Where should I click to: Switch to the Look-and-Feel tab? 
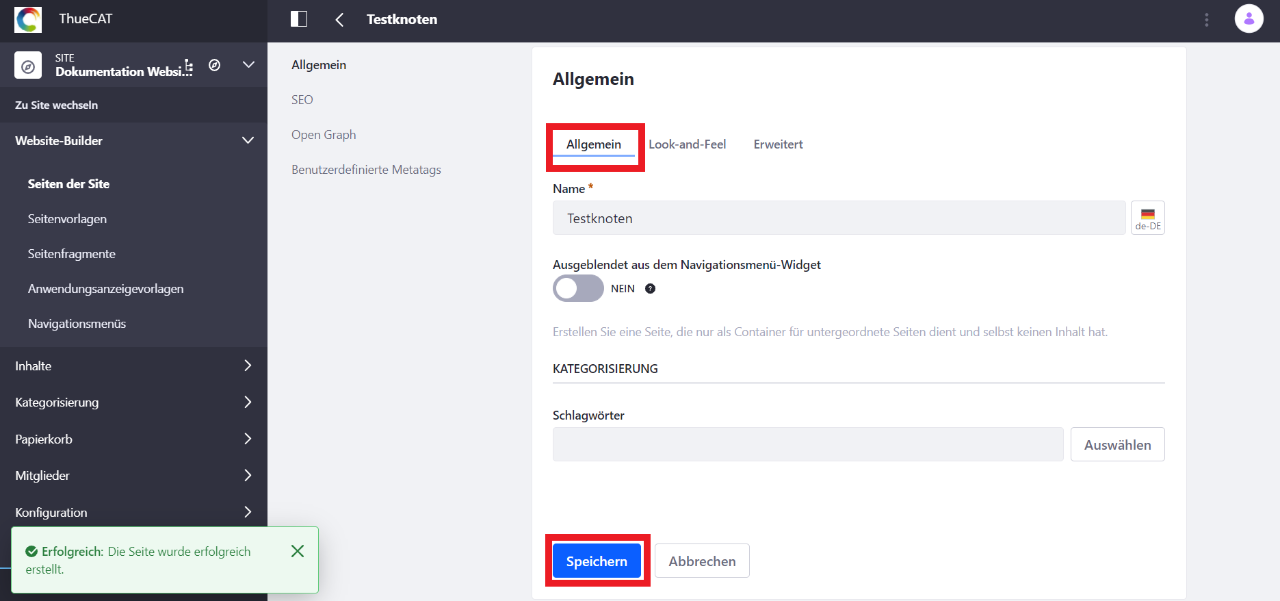(x=687, y=144)
